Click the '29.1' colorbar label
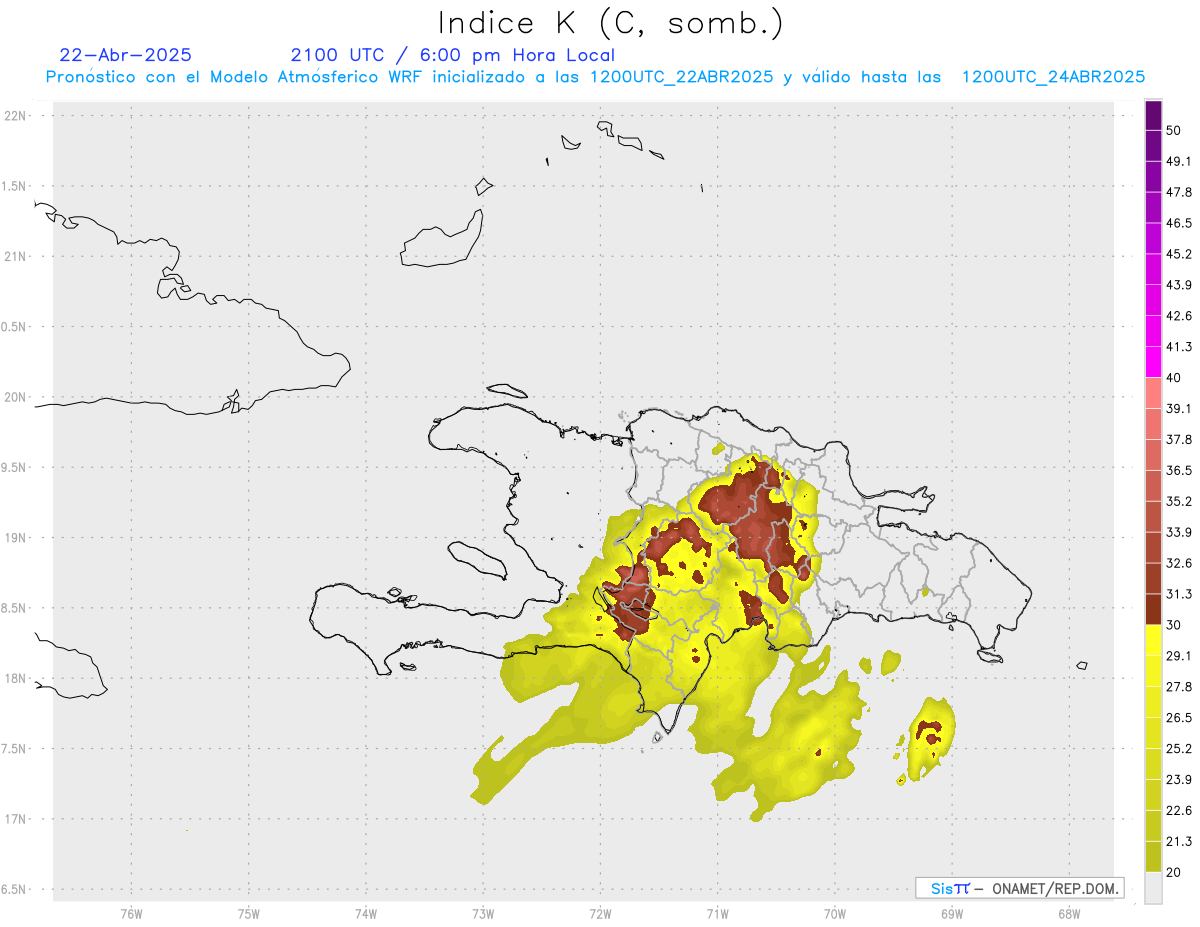This screenshot has width=1200, height=927. pos(1179,656)
